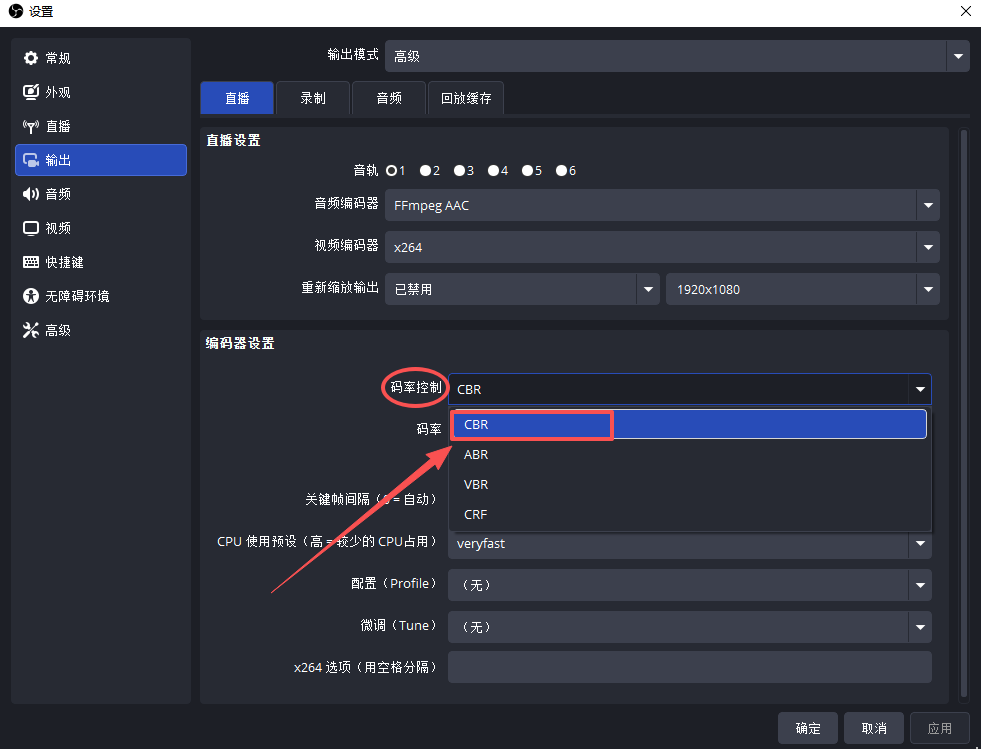Open 无障碍环境 accessibility icon
The width and height of the screenshot is (981, 749).
(31, 296)
